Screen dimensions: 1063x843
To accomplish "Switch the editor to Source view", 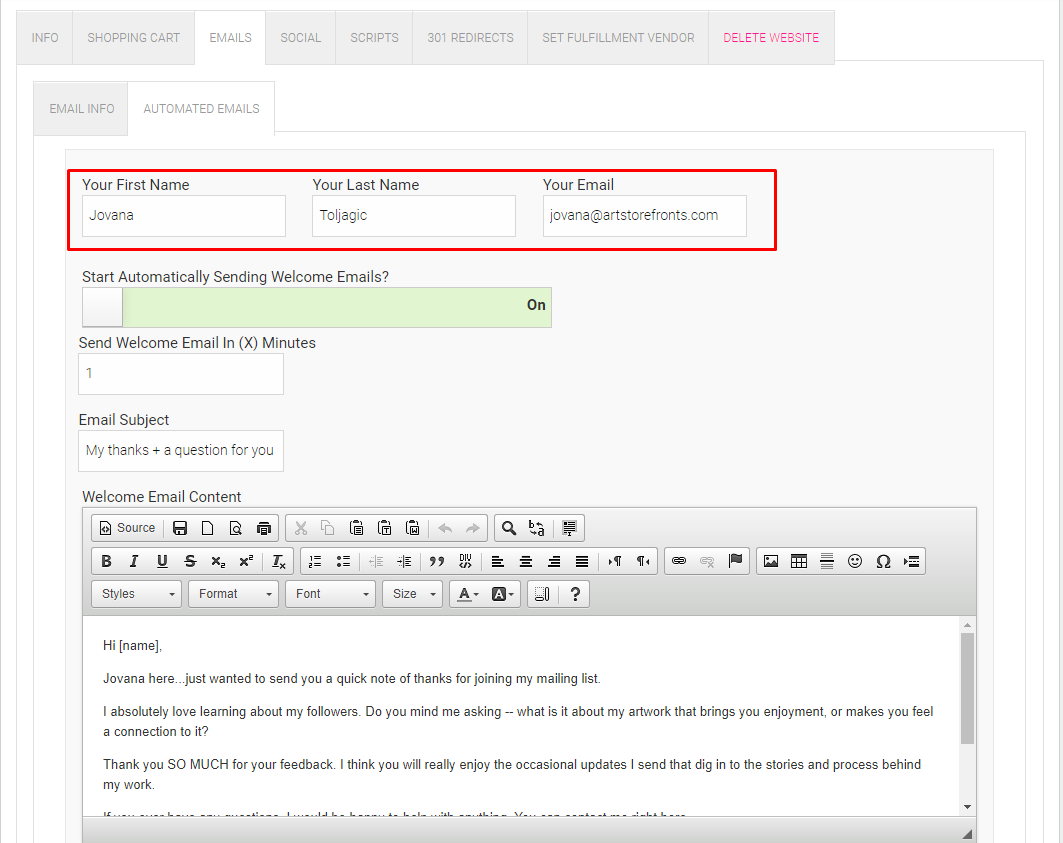I will 127,527.
